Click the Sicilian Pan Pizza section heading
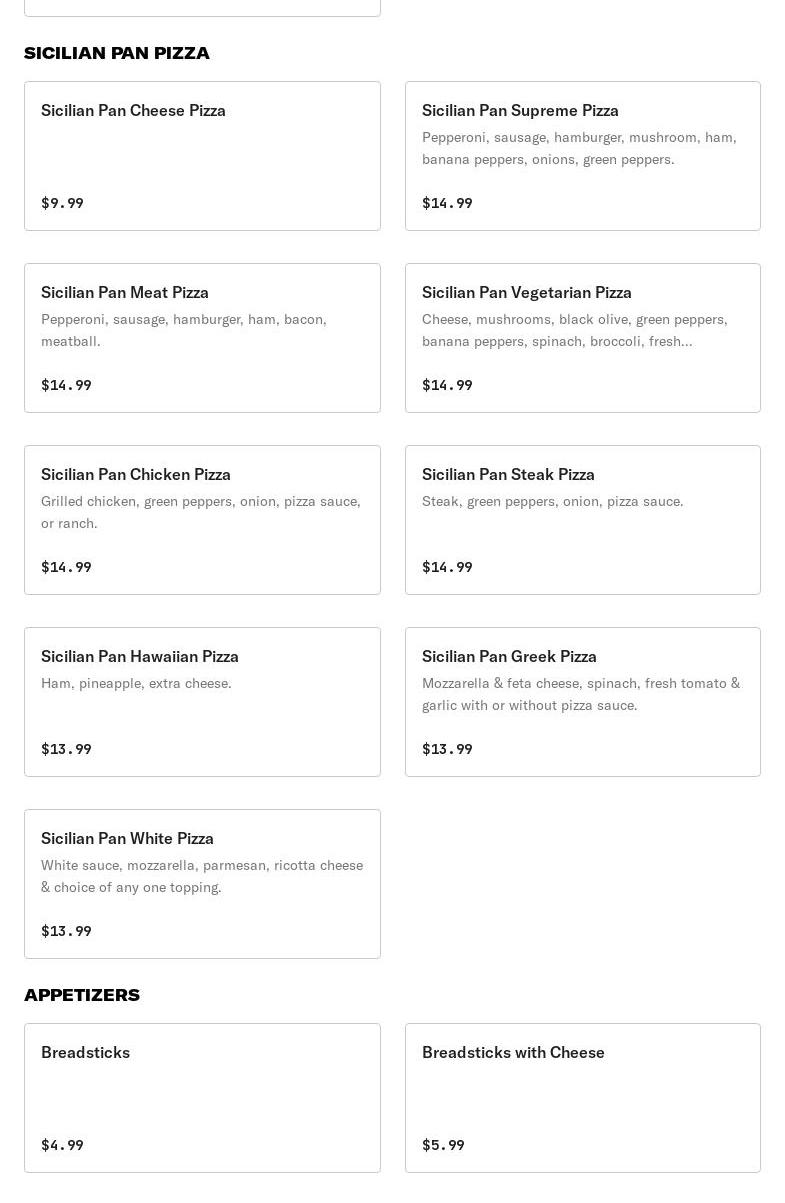This screenshot has height=1203, width=785. pos(117,53)
